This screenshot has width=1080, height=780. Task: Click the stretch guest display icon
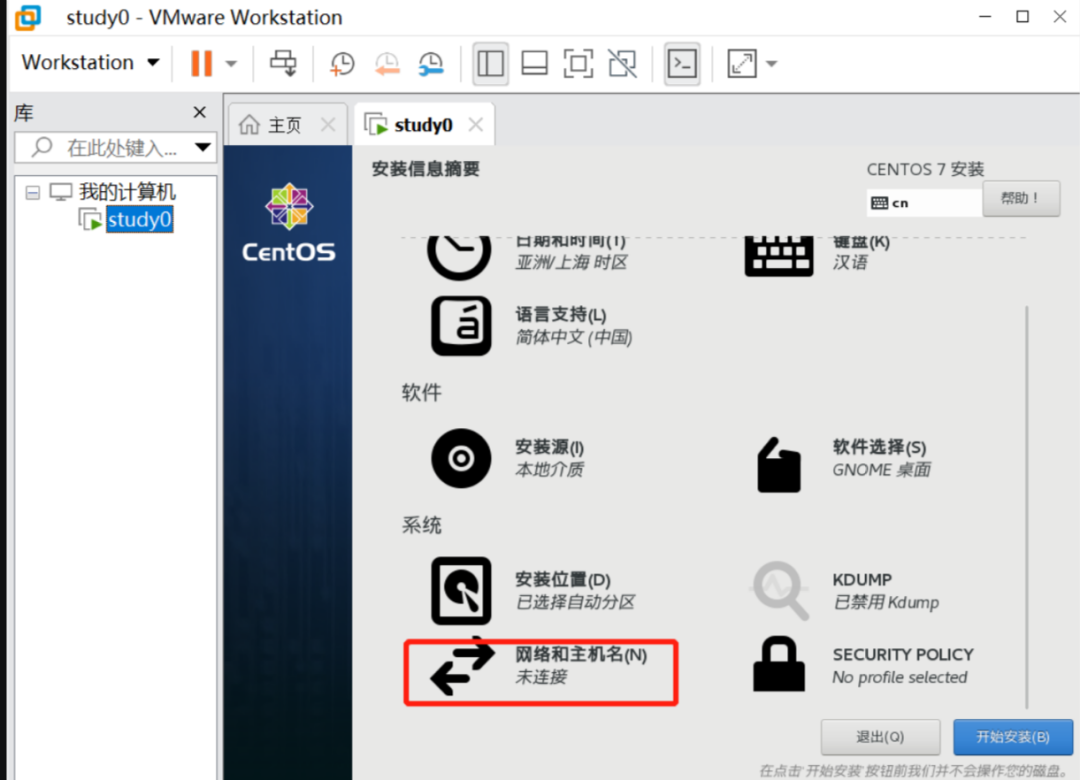coord(742,63)
